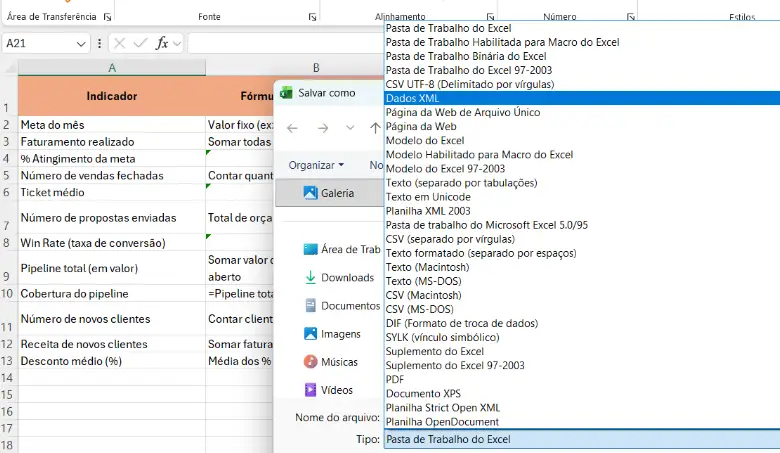Screen dimensions: 780x453
Task: Select SYLK (vínculo simbólico) type
Action: 583,337
